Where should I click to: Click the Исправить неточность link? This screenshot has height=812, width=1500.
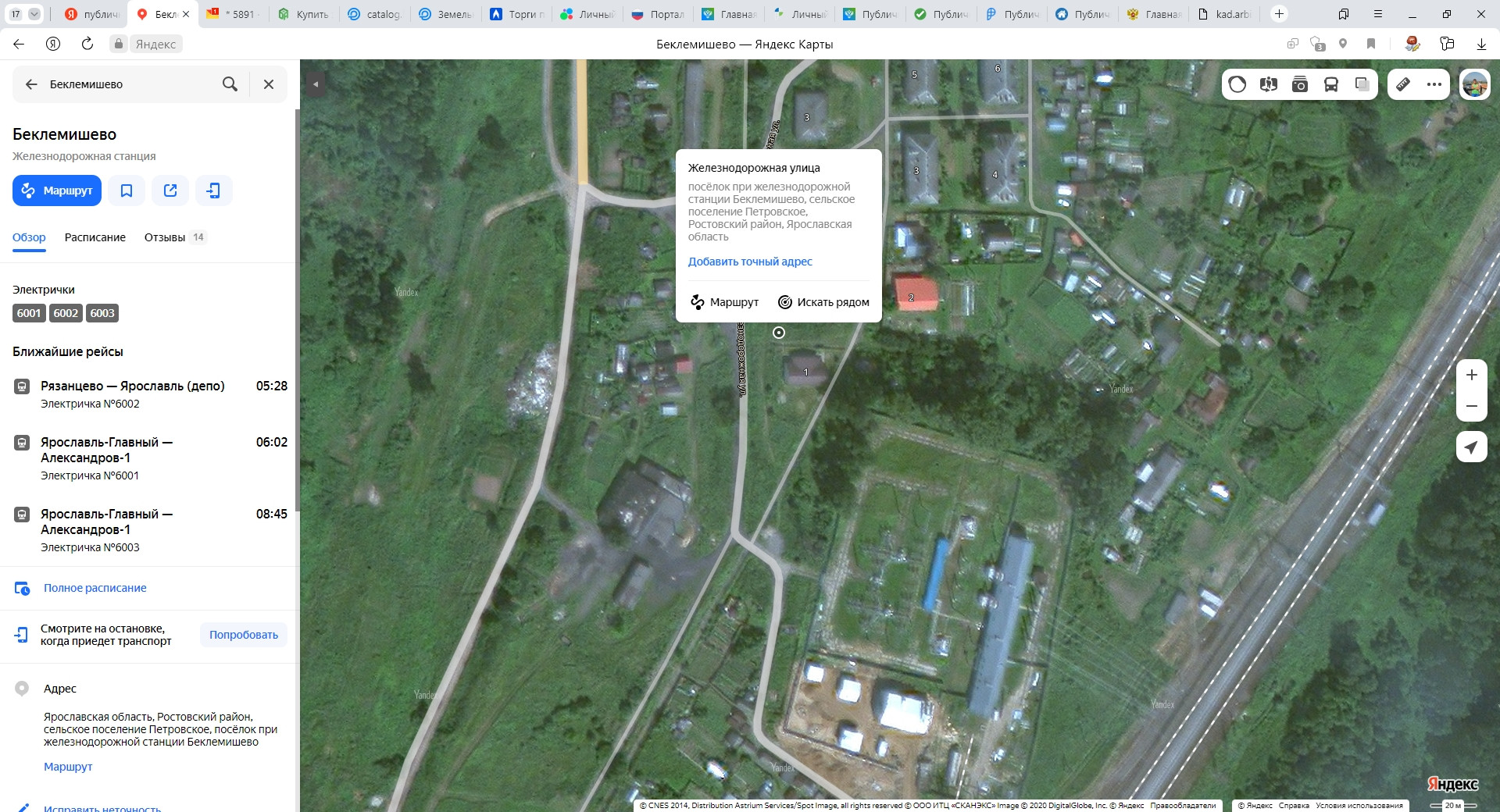pos(102,807)
